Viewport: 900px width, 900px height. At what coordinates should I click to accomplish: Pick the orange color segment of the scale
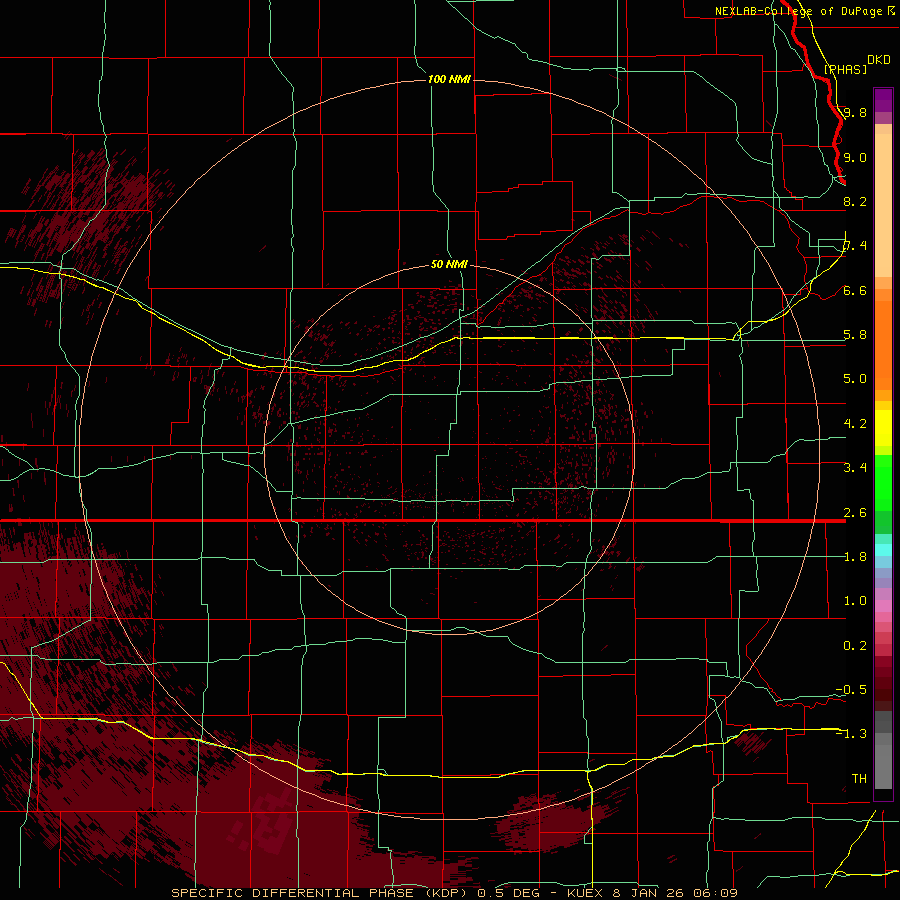(883, 344)
